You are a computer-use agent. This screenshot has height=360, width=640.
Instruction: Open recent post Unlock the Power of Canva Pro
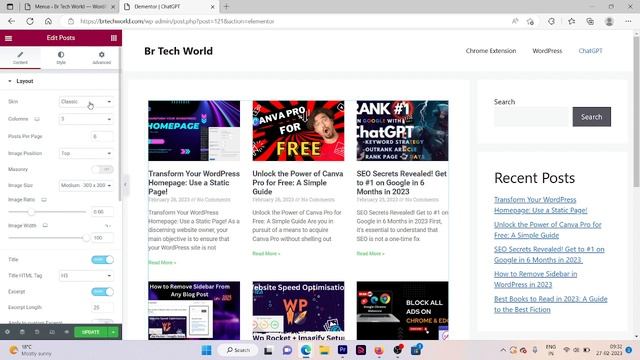tap(547, 230)
